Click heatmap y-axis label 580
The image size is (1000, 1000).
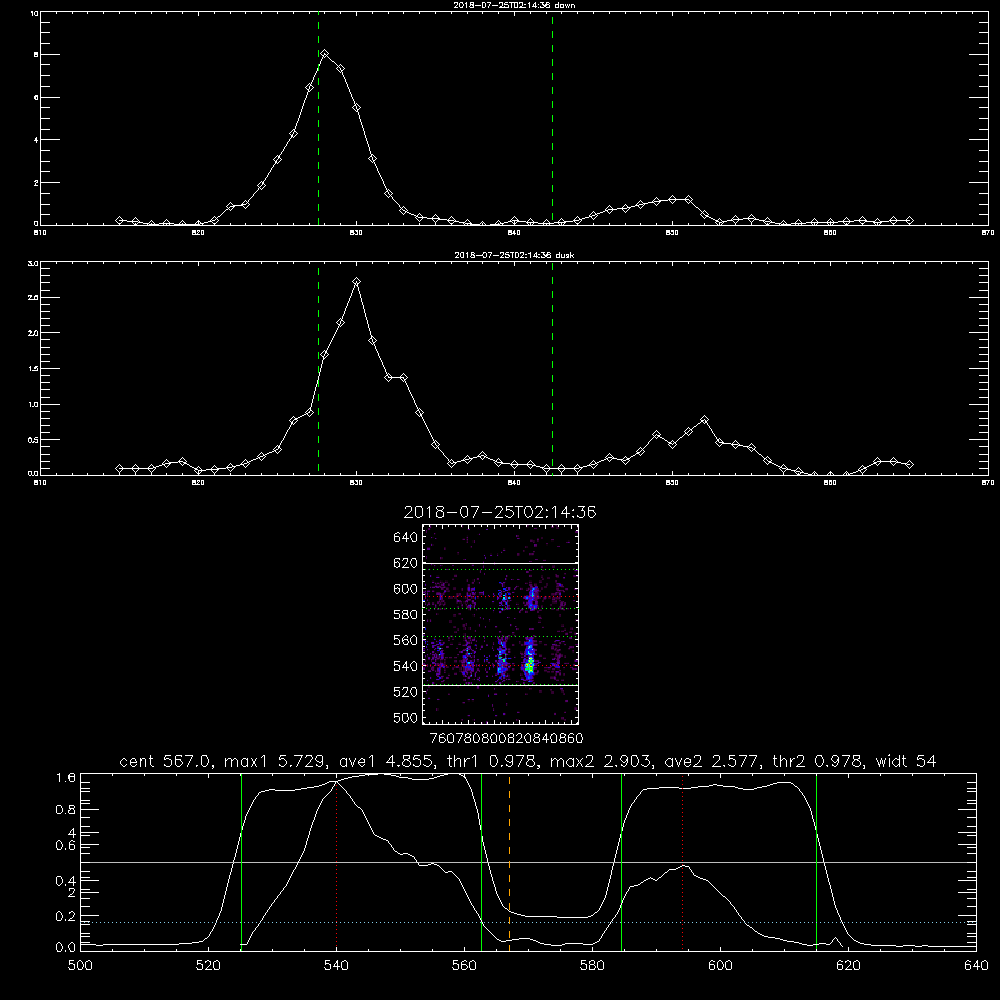coord(406,615)
